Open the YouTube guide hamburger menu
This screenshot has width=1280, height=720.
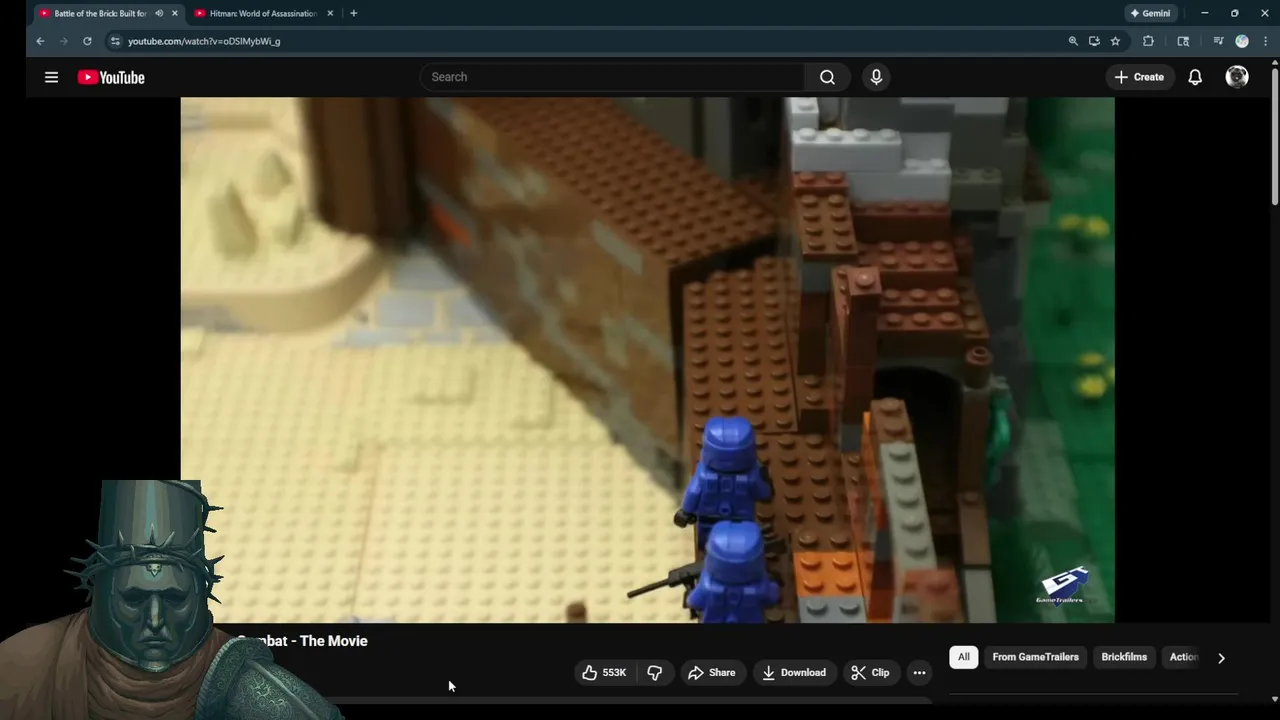point(51,77)
